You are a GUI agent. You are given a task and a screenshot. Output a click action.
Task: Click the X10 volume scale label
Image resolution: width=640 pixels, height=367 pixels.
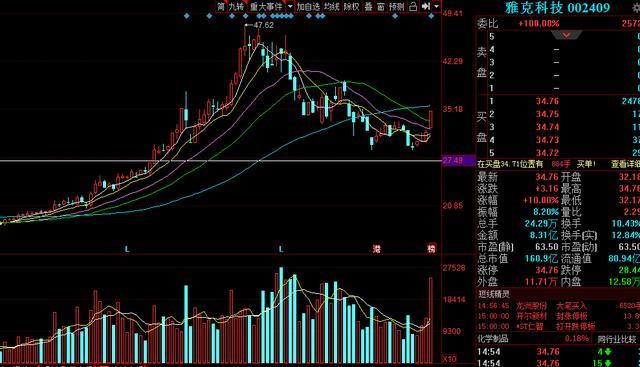(450, 359)
